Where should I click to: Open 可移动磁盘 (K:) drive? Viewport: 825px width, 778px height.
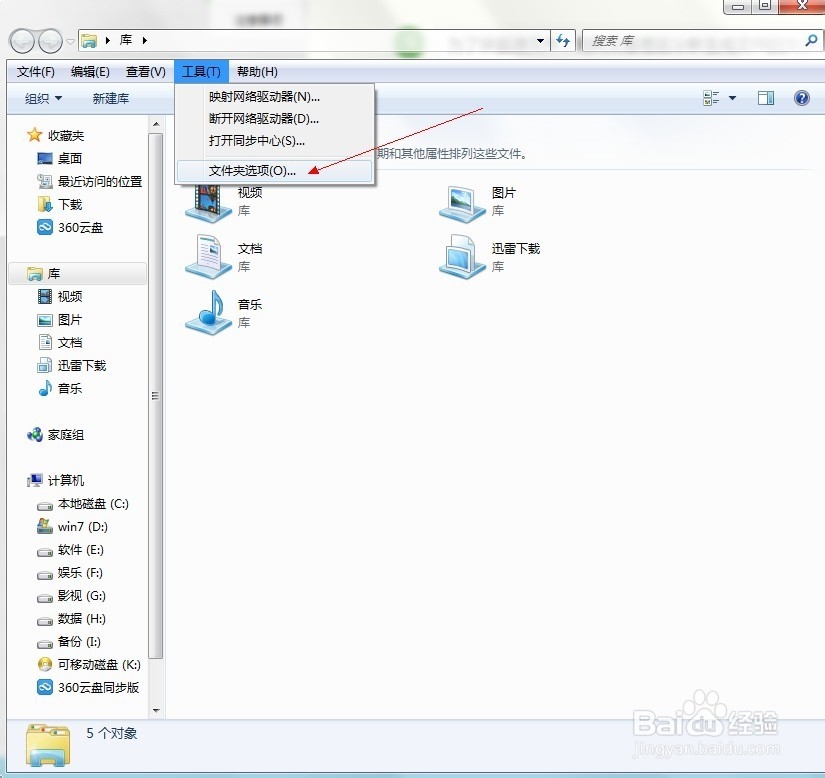89,664
